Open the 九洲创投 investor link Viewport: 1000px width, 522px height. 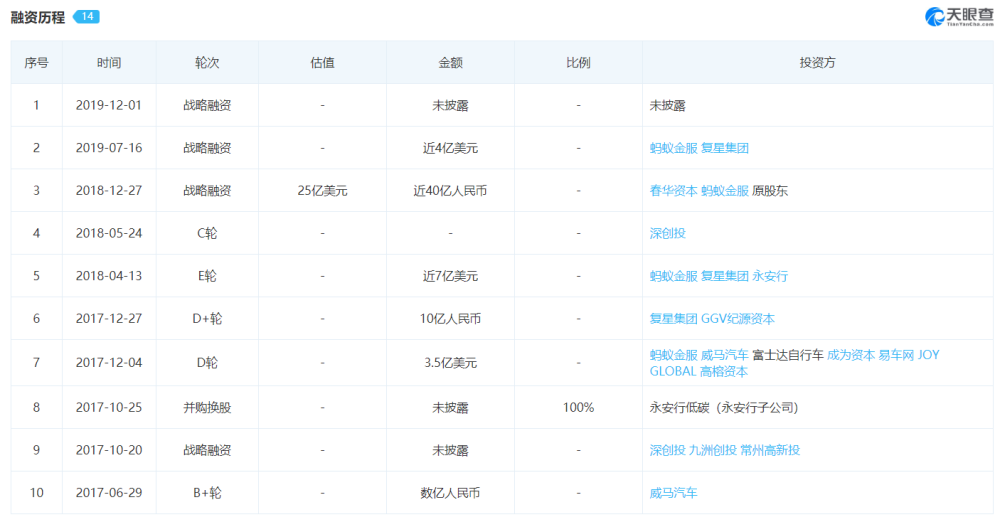(712, 451)
